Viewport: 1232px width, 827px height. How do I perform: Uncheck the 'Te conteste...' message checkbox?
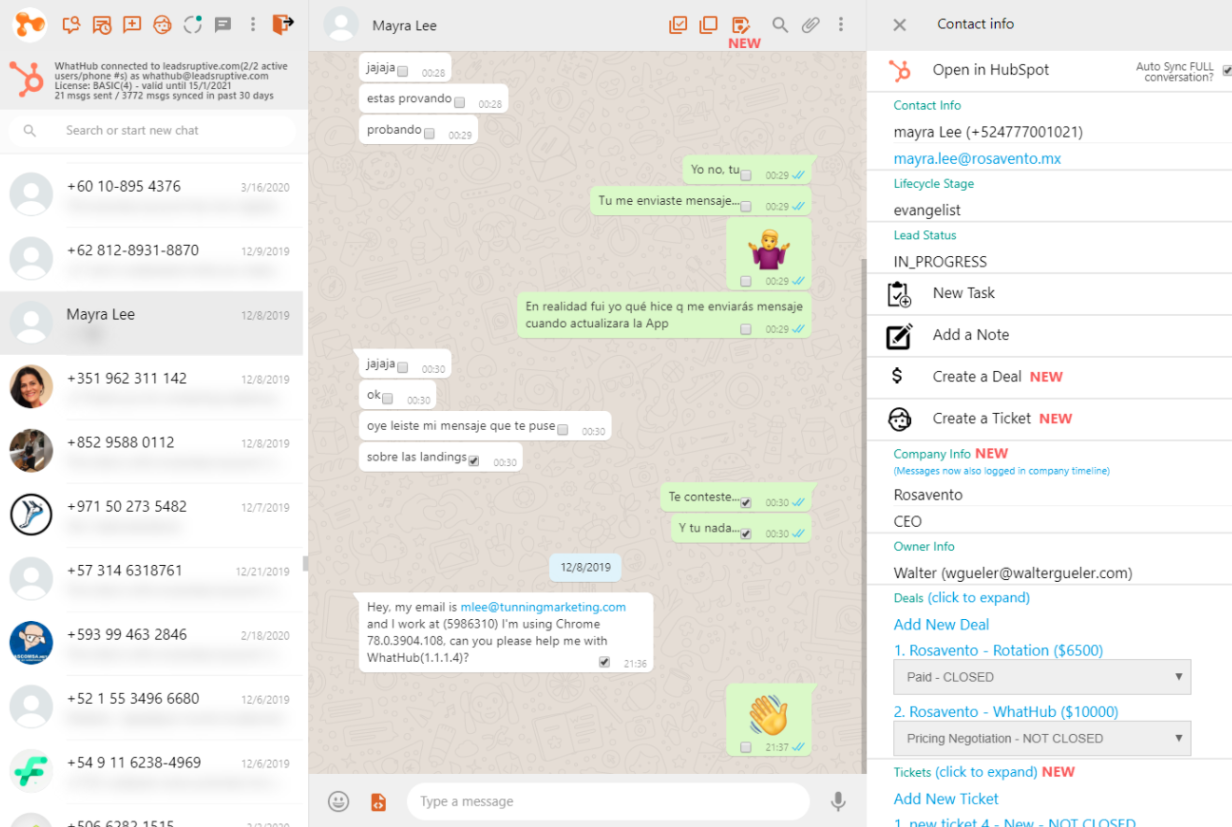746,502
